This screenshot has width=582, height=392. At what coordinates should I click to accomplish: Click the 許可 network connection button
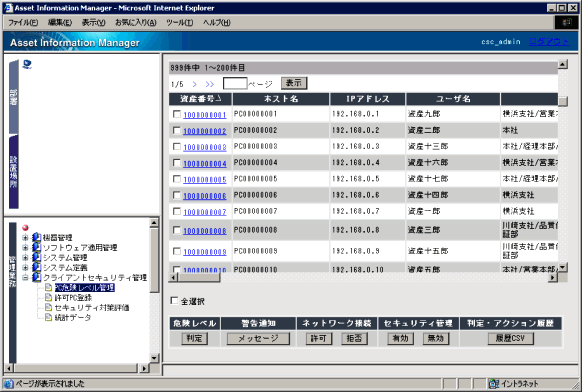(318, 338)
